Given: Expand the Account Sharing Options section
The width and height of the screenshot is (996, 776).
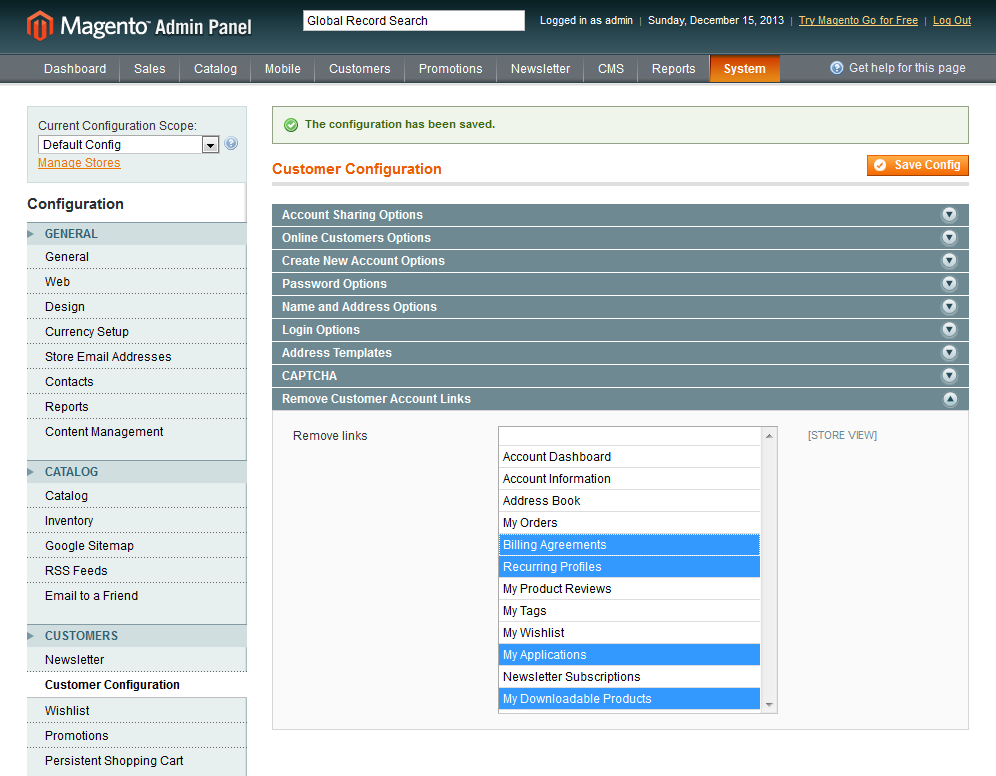Looking at the screenshot, I should 620,215.
